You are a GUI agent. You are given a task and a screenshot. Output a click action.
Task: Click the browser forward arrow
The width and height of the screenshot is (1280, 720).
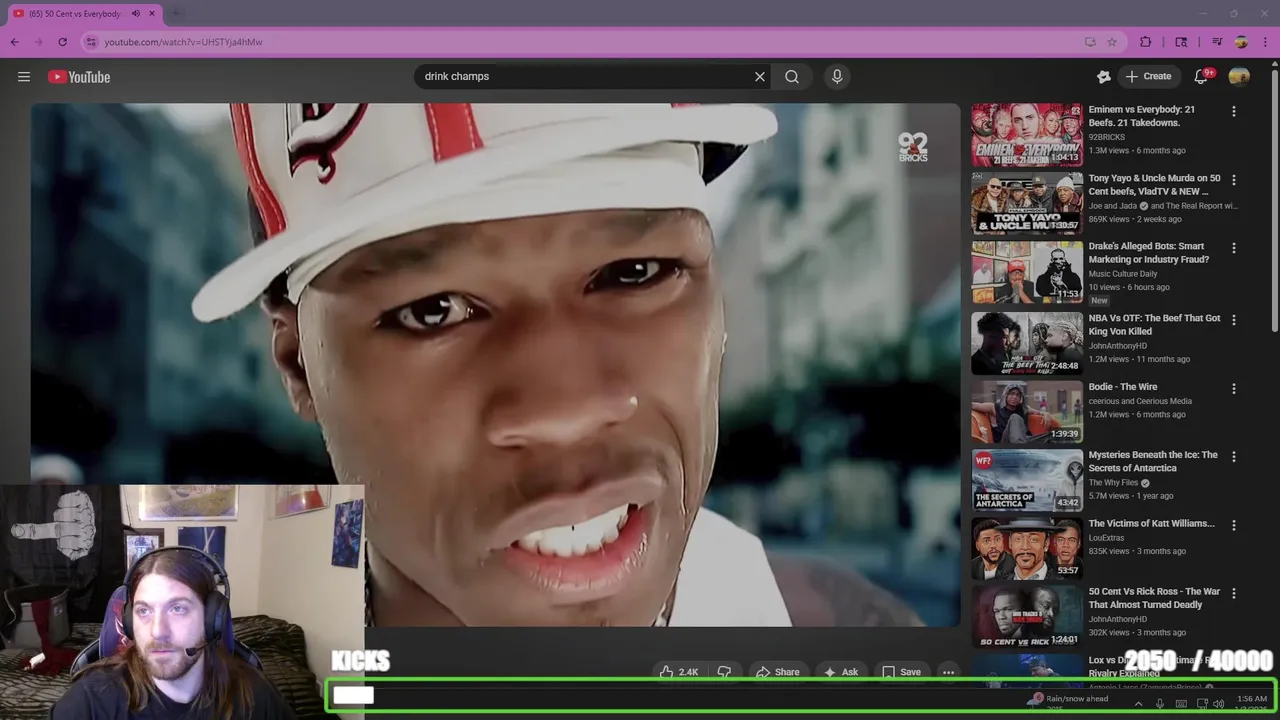(39, 42)
